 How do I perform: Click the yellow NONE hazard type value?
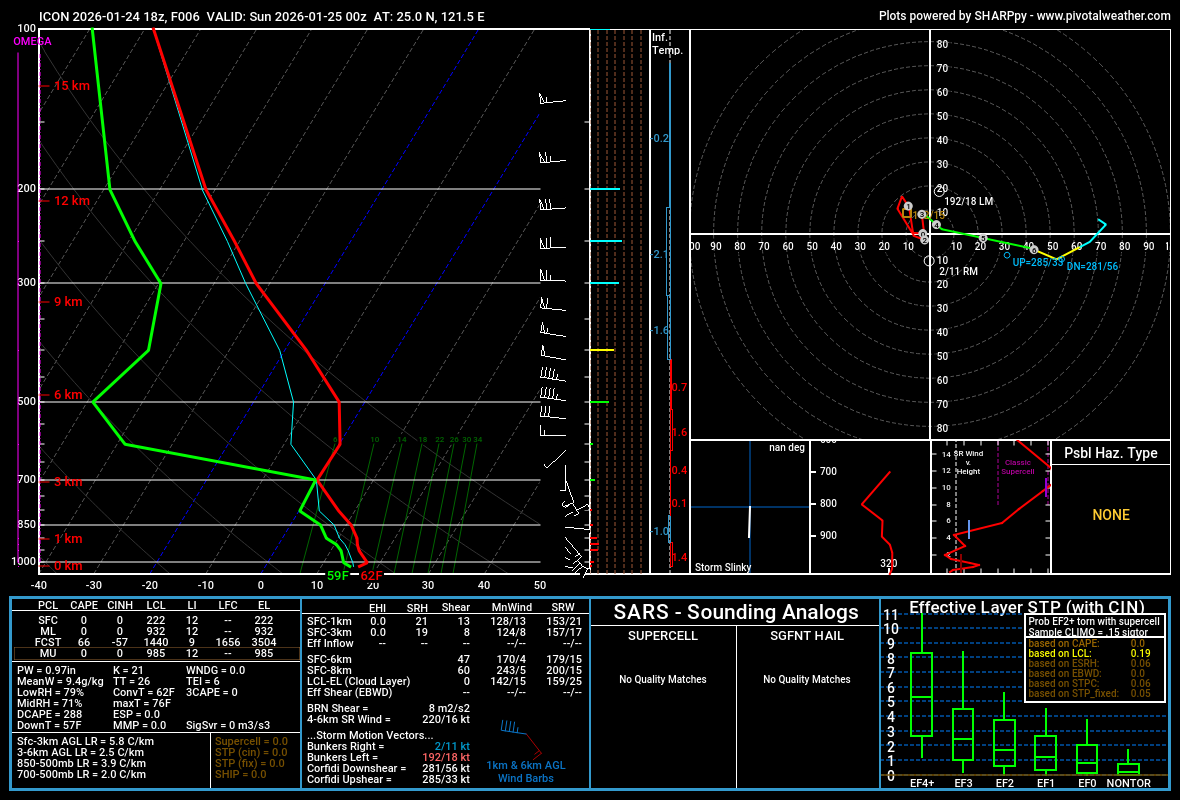(1111, 515)
